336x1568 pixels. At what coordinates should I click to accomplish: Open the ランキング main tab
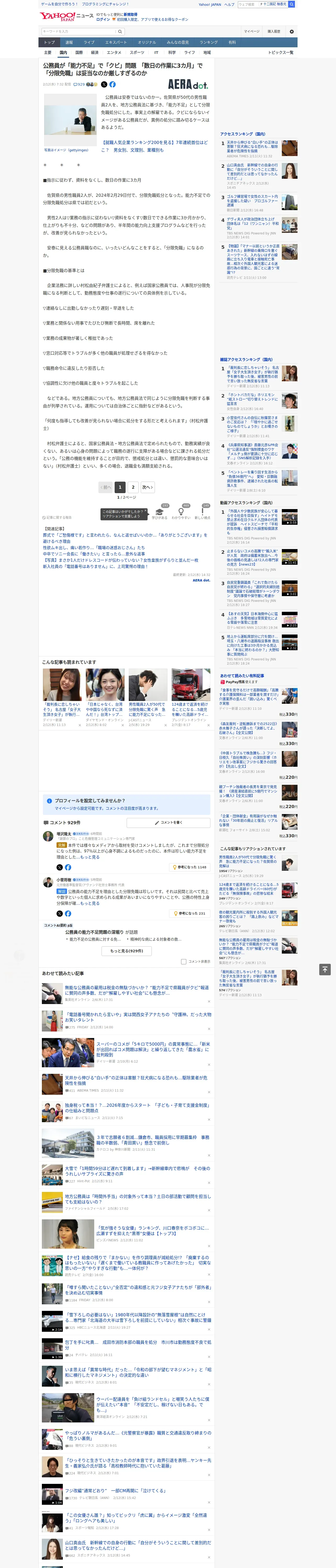coord(209,43)
